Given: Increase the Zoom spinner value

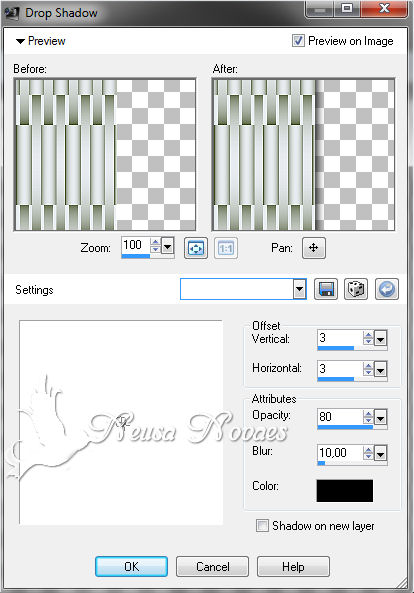Looking at the screenshot, I should (155, 242).
